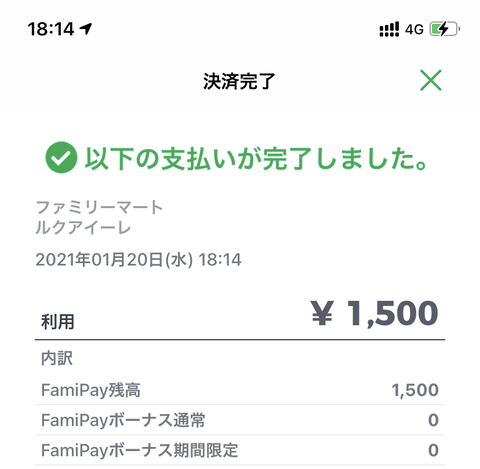This screenshot has width=480, height=469.
Task: Close the 決済完了 screen with green X
Action: pyautogui.click(x=431, y=80)
